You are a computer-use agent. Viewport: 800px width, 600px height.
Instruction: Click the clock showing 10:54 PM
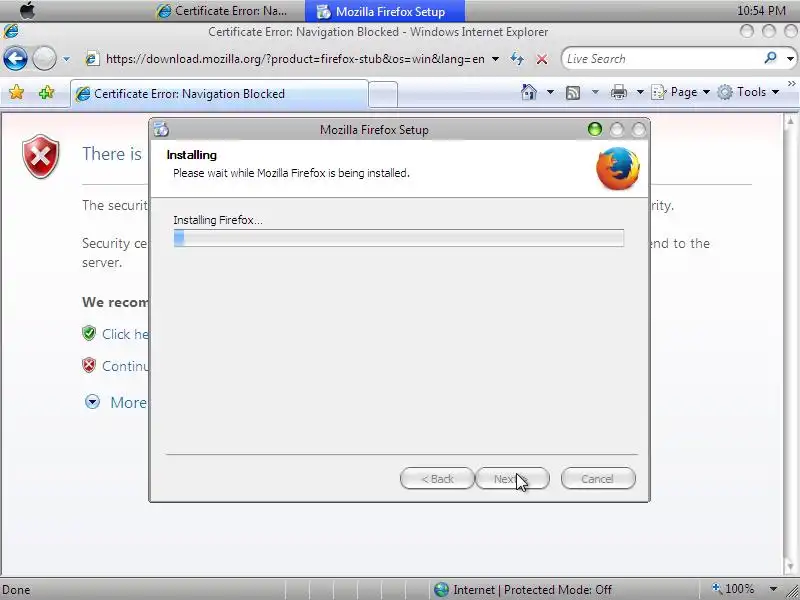tap(762, 11)
